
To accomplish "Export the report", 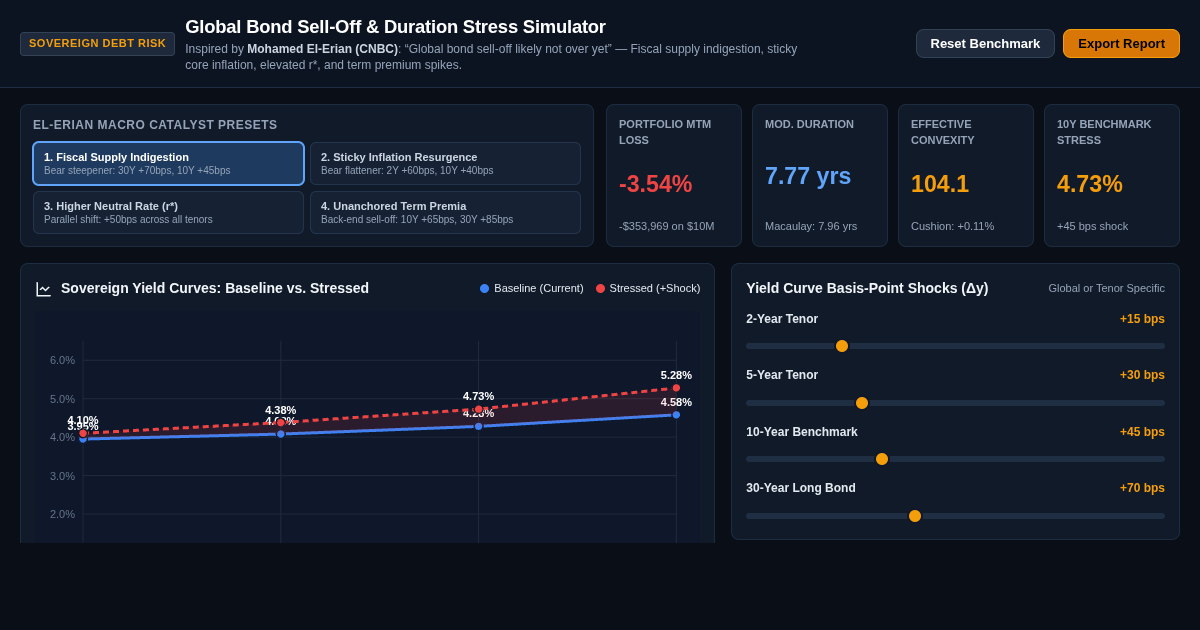I will 1121,43.
